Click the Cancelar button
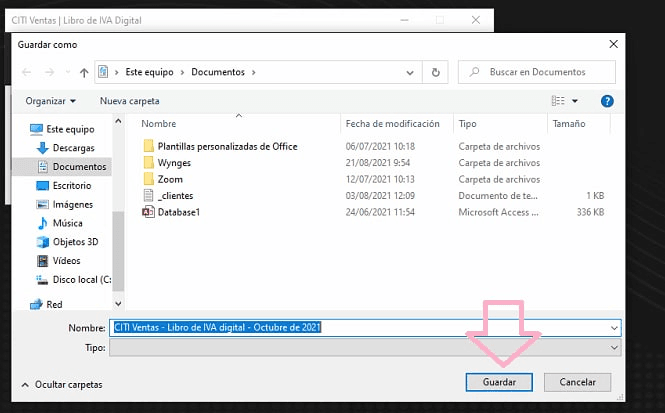 (x=577, y=382)
